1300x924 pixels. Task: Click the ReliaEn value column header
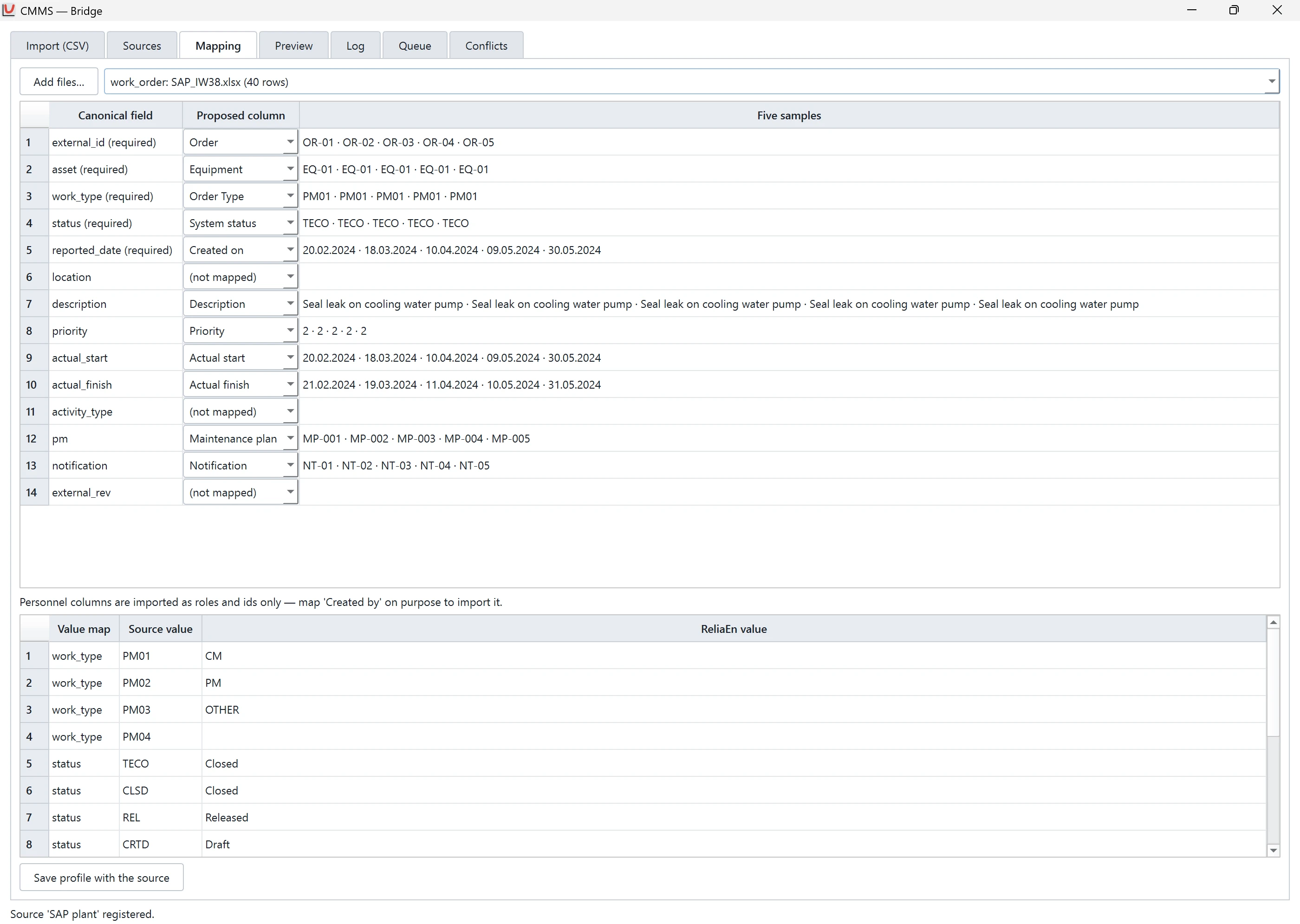tap(734, 629)
